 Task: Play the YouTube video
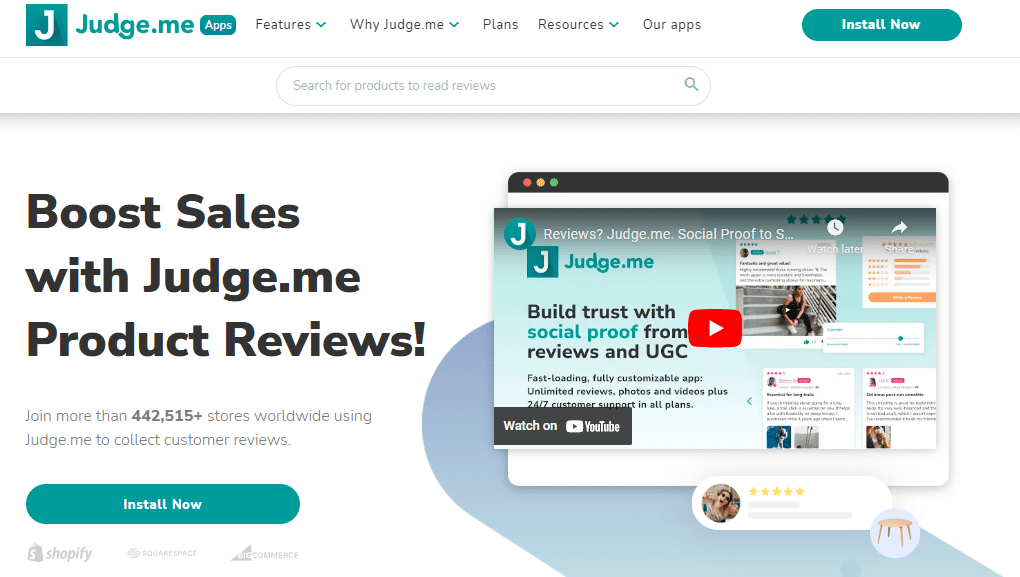(x=714, y=327)
